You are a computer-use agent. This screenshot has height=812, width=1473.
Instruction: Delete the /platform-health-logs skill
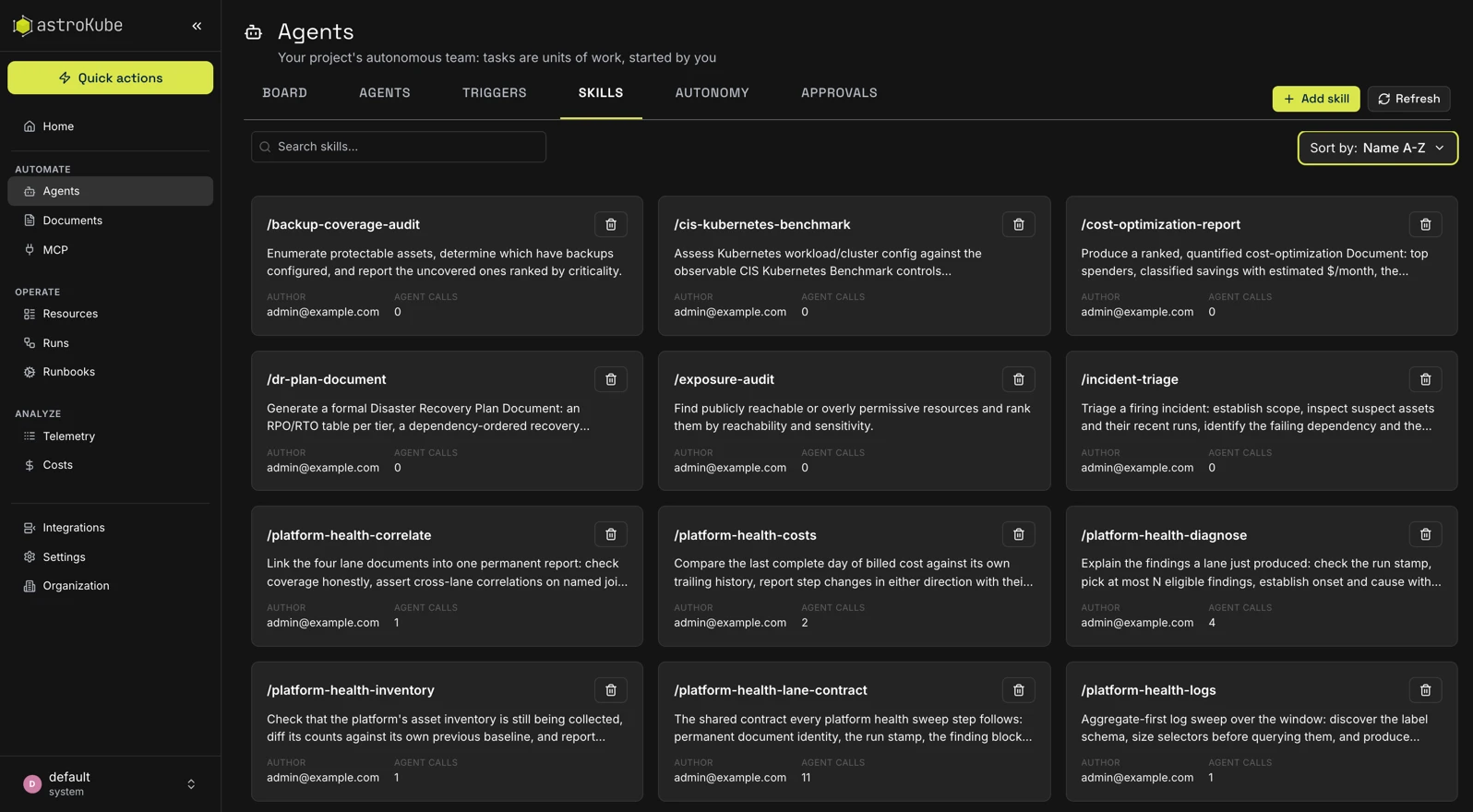pyautogui.click(x=1425, y=690)
